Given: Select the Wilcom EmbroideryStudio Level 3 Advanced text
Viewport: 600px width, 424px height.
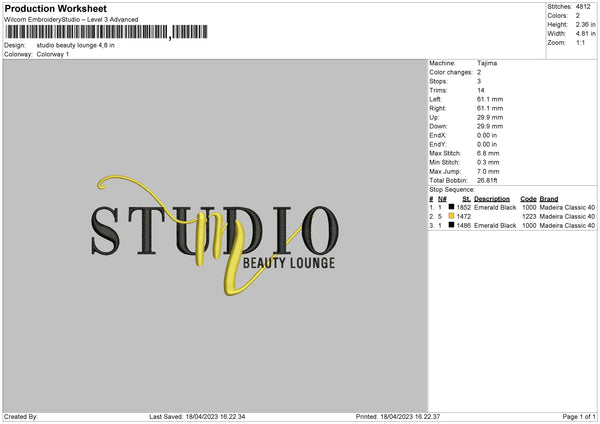Looking at the screenshot, I should (71, 20).
